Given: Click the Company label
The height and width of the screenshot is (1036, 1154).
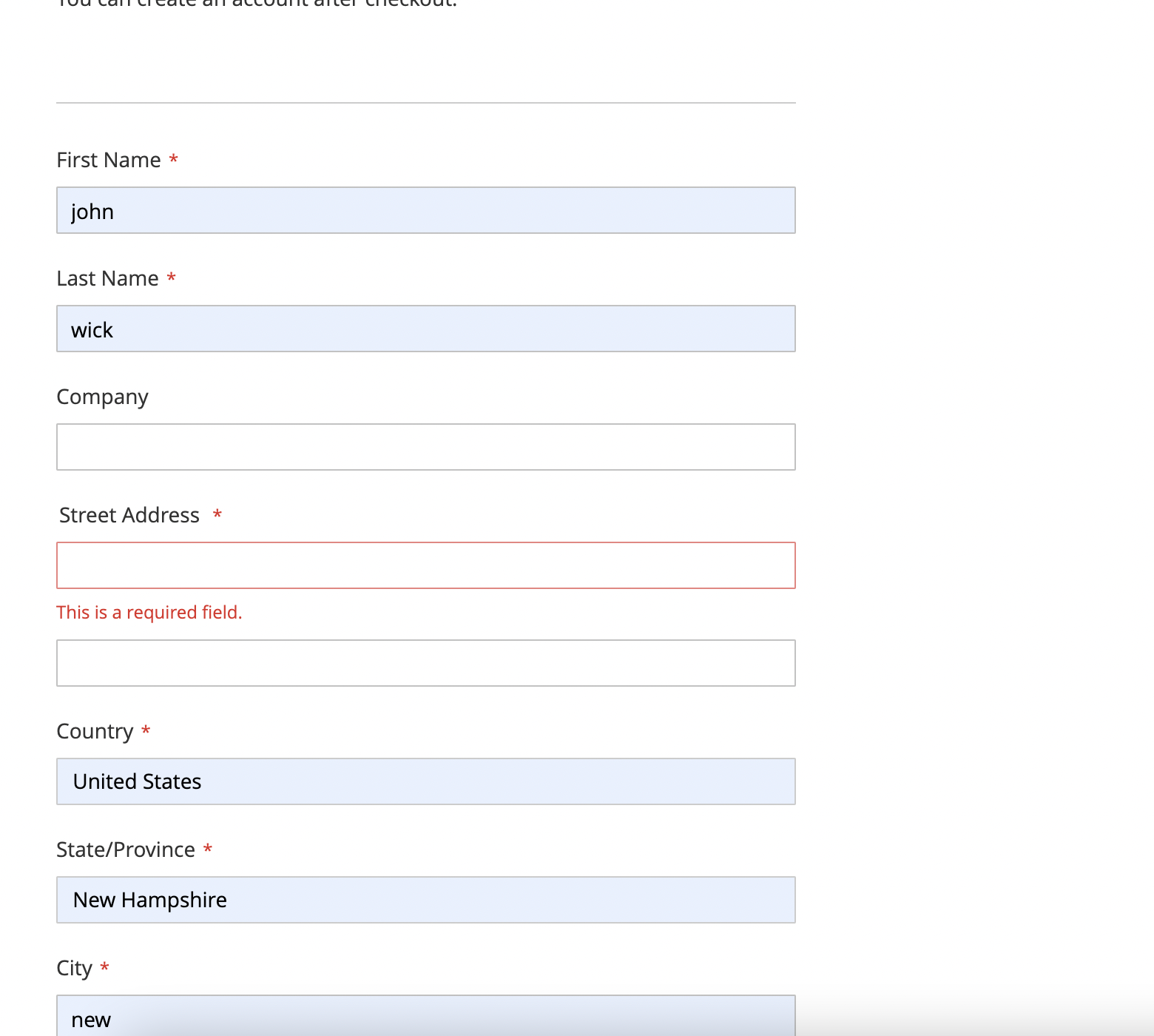Looking at the screenshot, I should coord(102,396).
